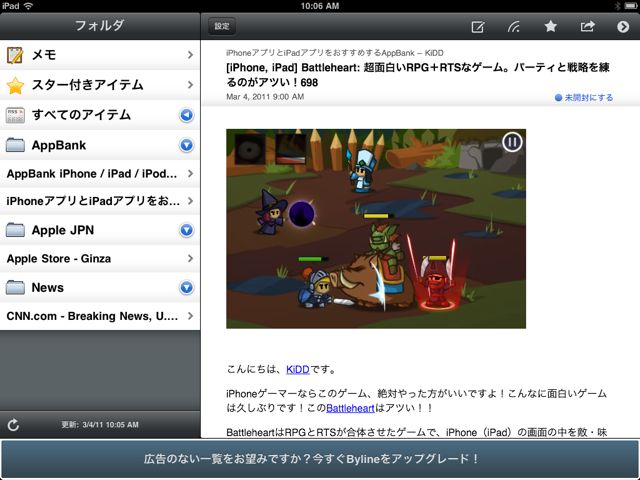Follow the KiDD author link

click(298, 370)
